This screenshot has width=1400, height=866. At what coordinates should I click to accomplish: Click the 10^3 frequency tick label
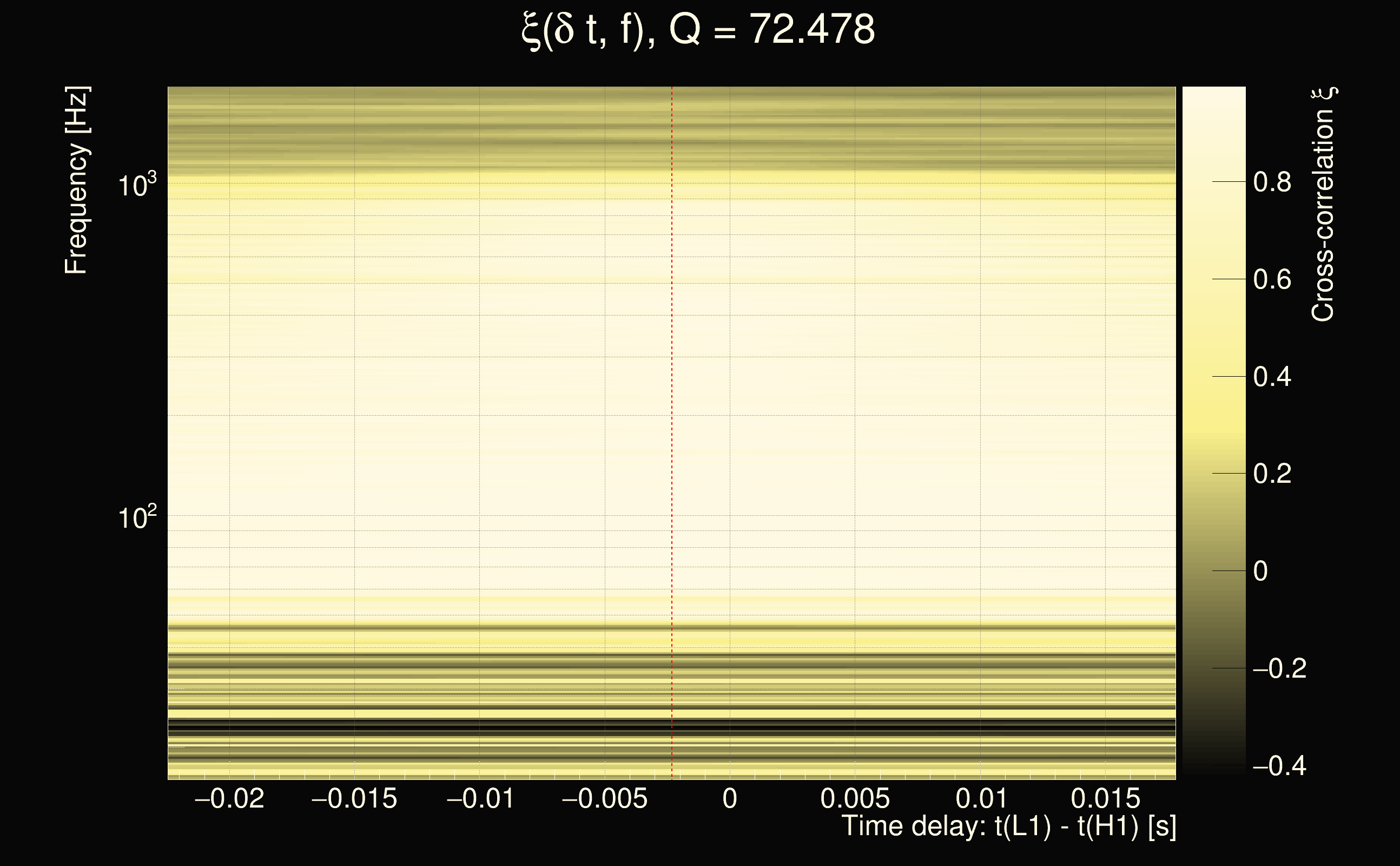(x=136, y=186)
